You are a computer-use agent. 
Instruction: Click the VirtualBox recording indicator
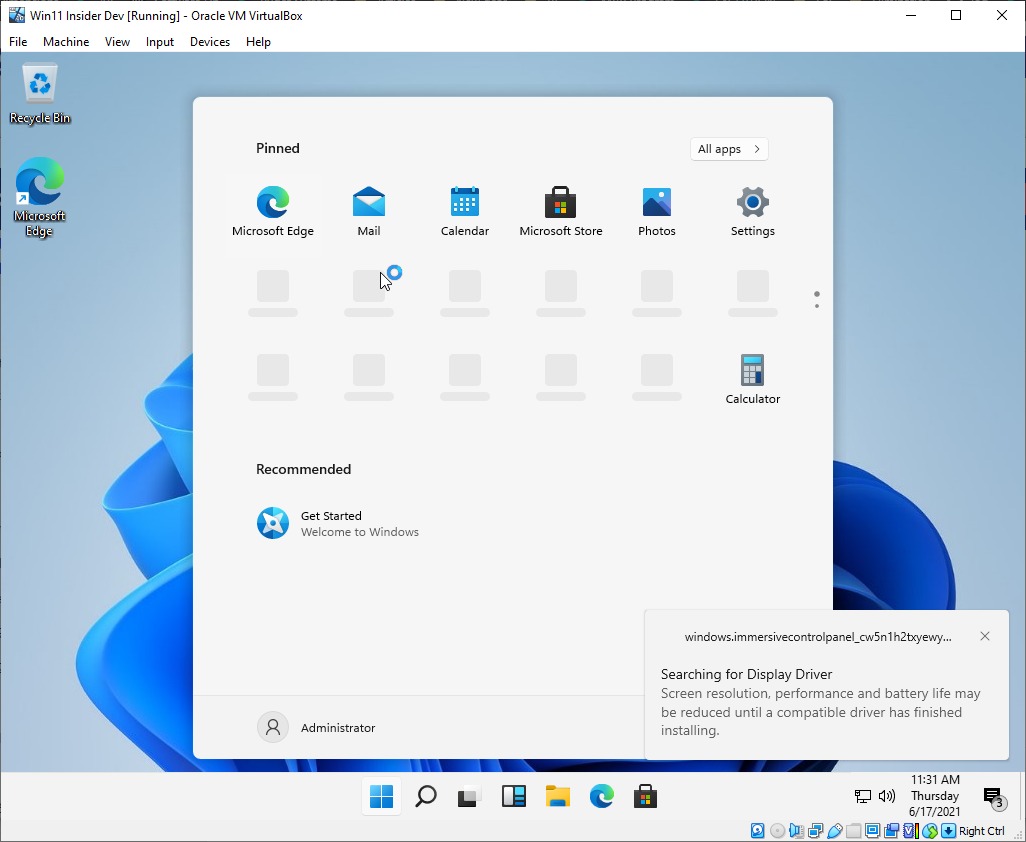tap(891, 831)
